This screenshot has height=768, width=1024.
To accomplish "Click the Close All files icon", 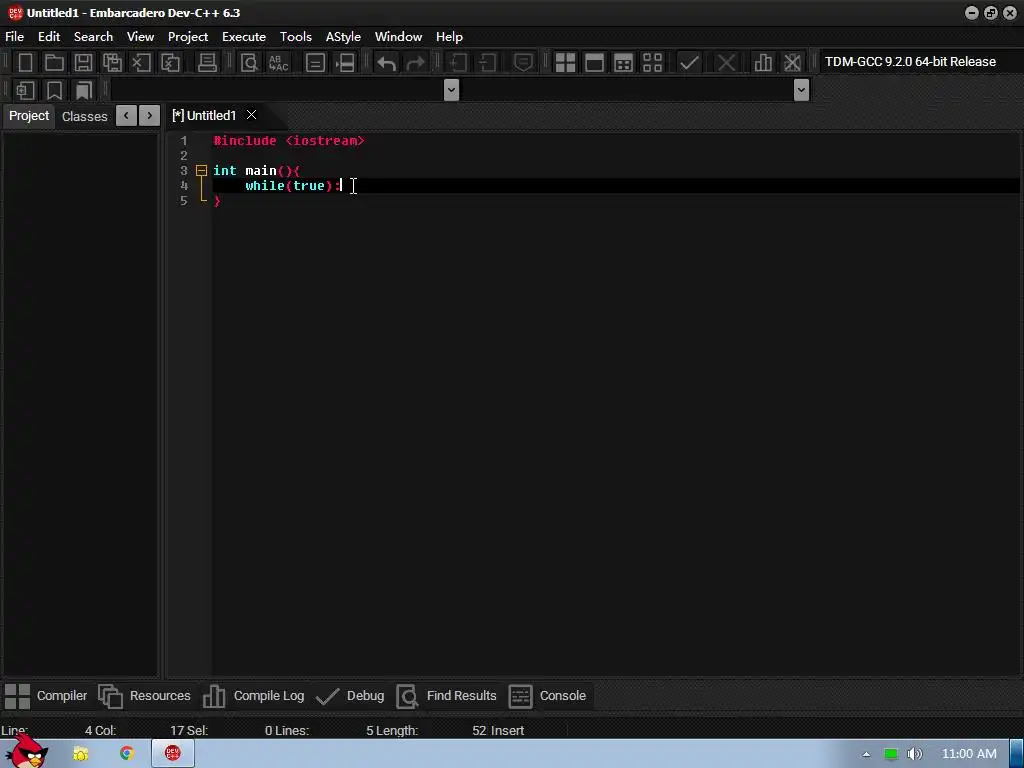I will [x=170, y=63].
